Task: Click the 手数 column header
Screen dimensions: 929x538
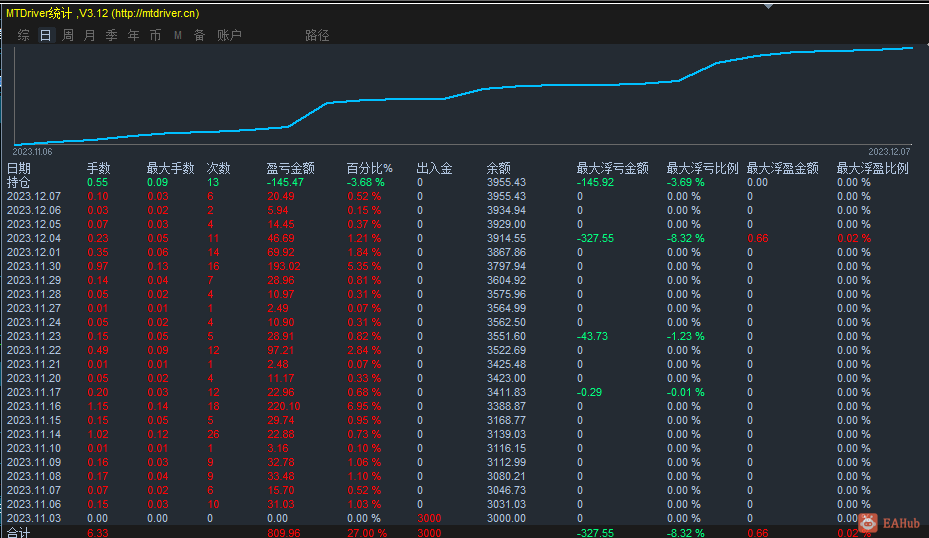Action: point(98,168)
